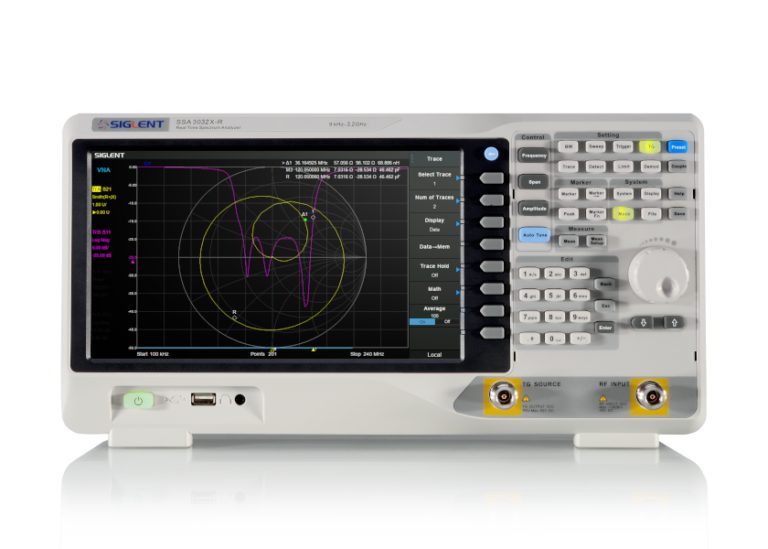Viewport: 768px width, 549px height.
Task: Select the Data→Mem menu item
Action: [434, 246]
